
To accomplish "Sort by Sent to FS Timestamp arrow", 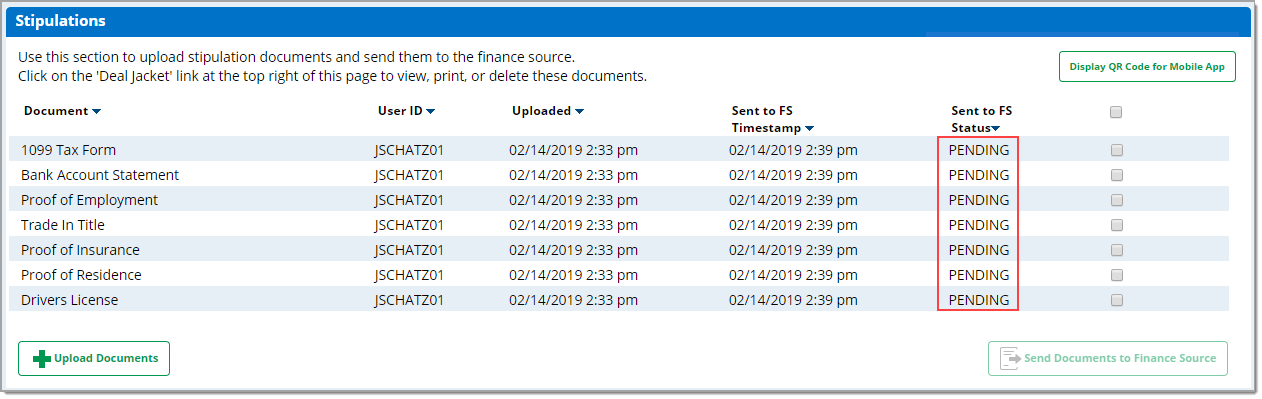I will pos(809,128).
